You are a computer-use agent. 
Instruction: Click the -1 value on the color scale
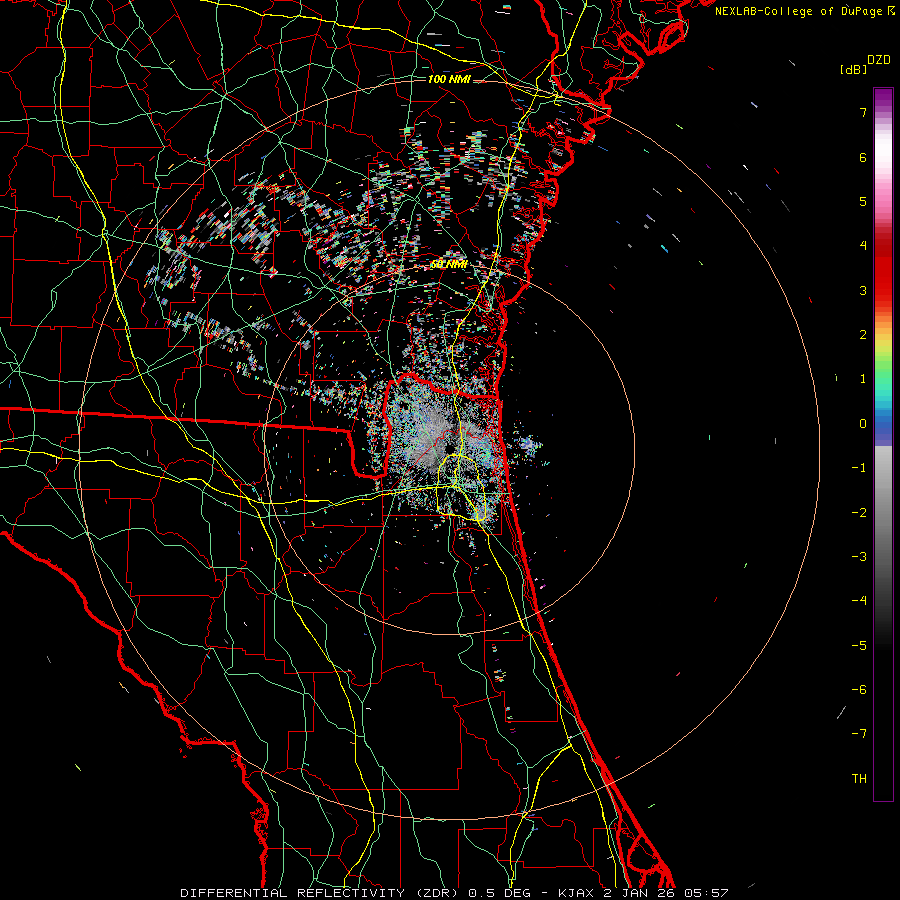(859, 468)
